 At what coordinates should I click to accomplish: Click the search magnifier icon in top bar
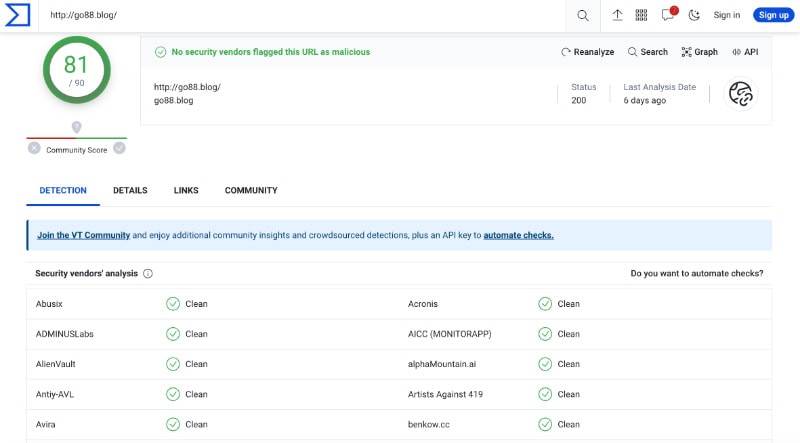583,15
